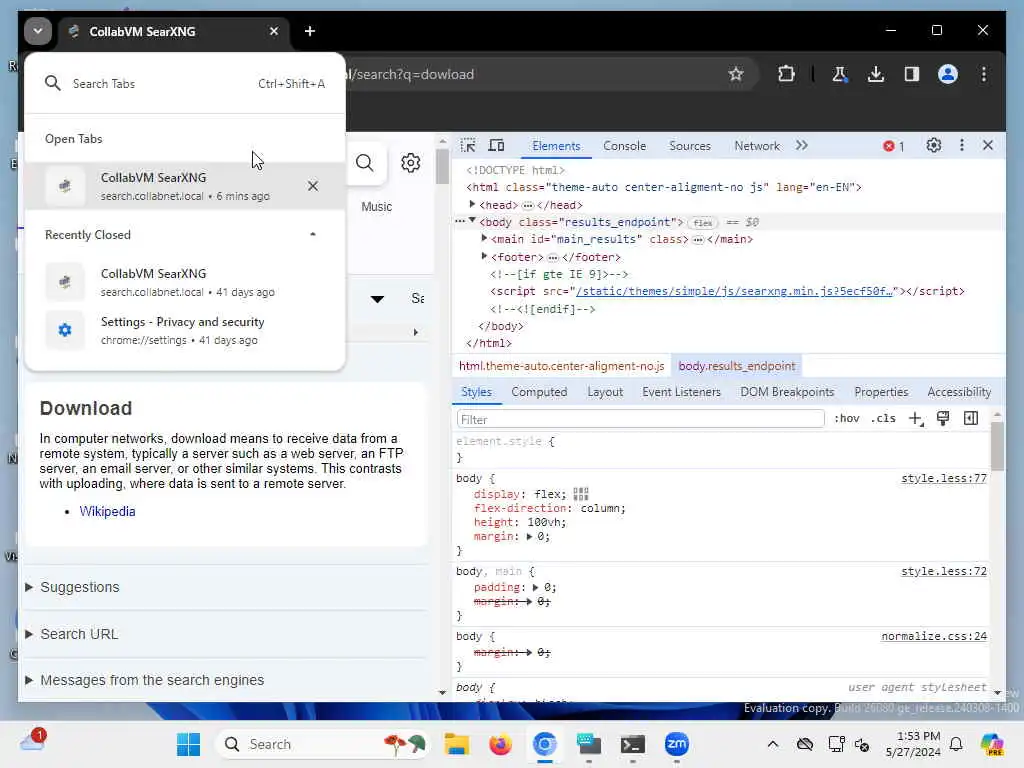Toggle rendering emulations brush icon

coord(943,419)
